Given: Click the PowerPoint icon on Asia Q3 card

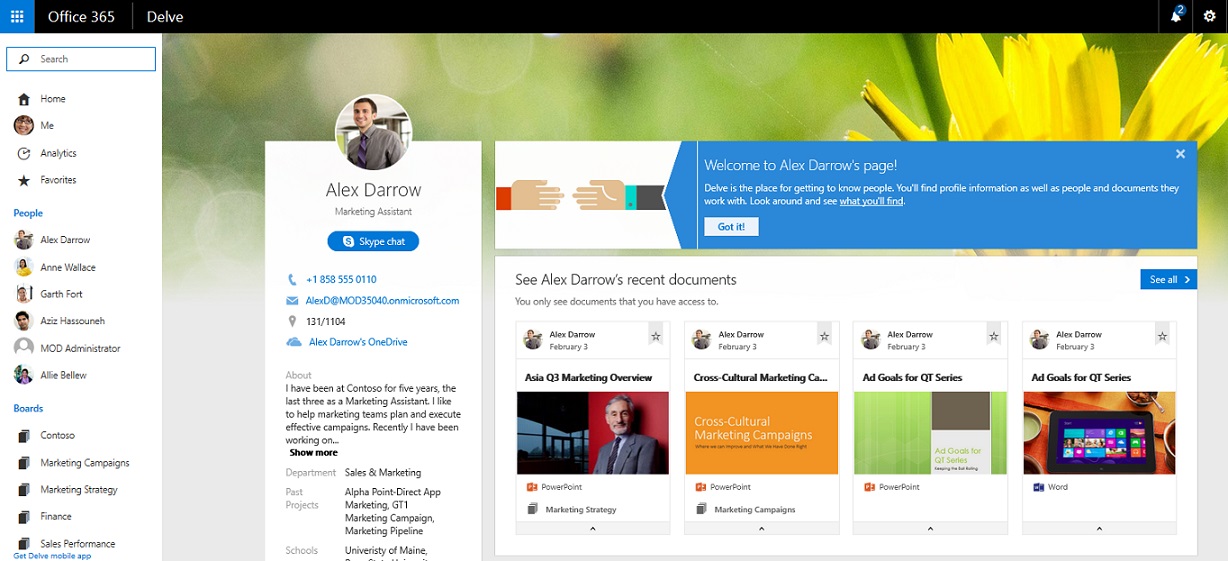Looking at the screenshot, I should click(x=532, y=487).
